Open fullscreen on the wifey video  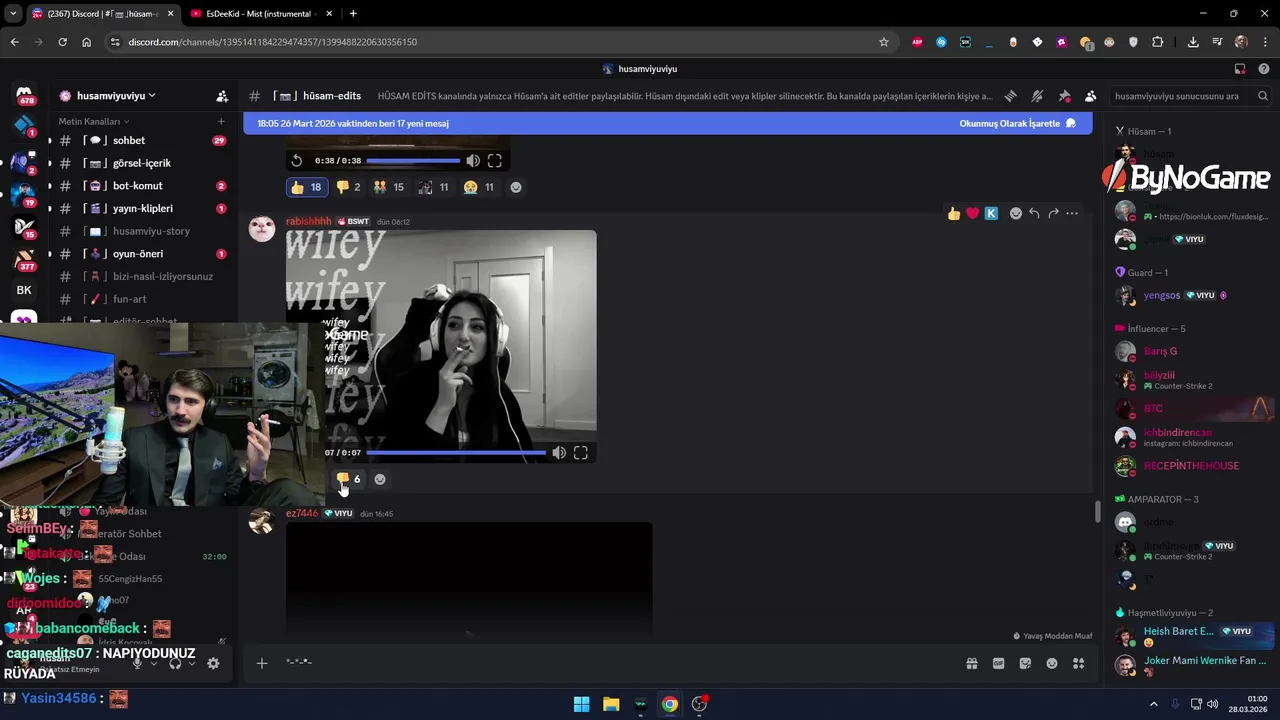click(580, 453)
